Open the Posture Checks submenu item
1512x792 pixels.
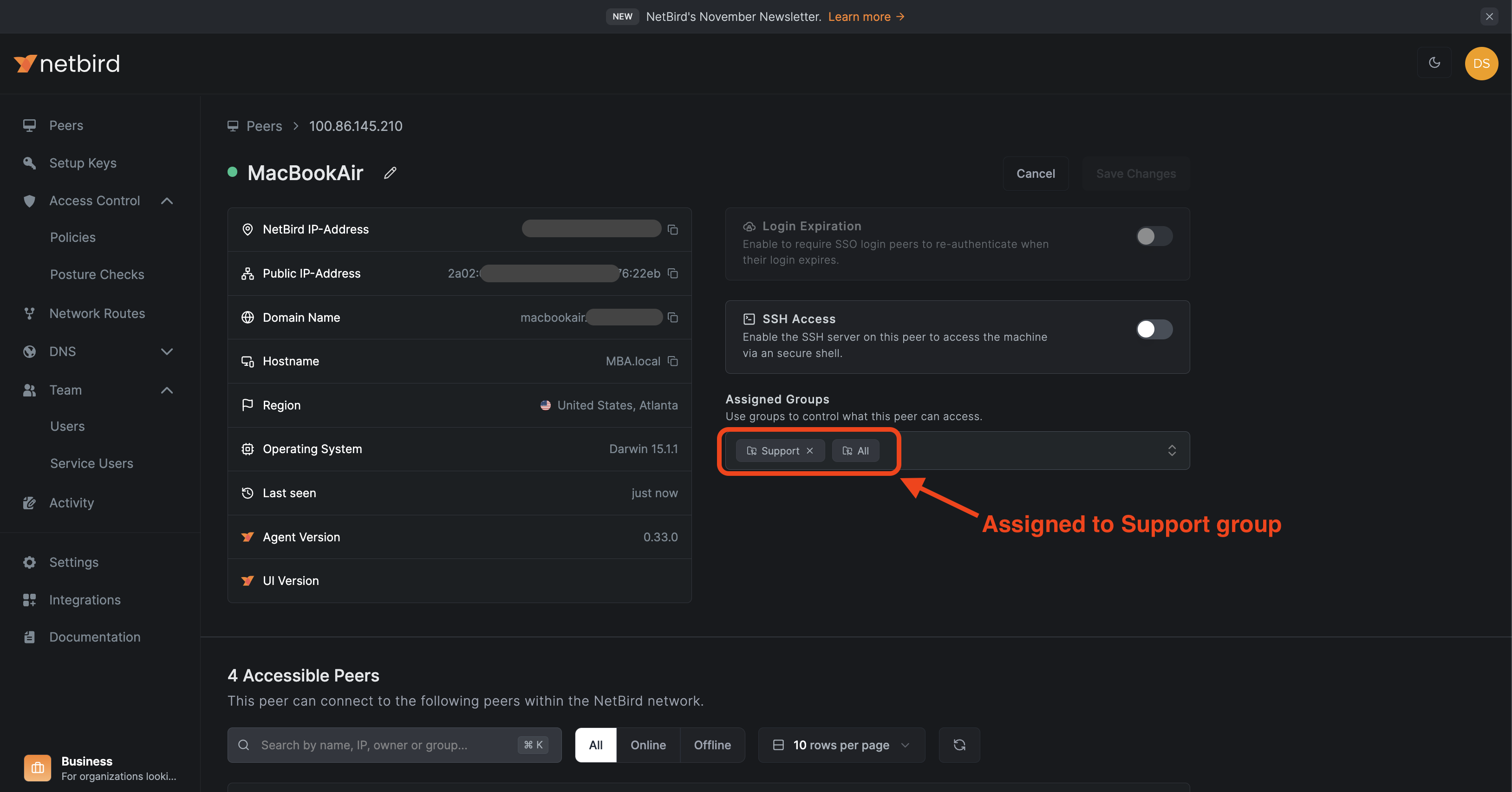(97, 274)
